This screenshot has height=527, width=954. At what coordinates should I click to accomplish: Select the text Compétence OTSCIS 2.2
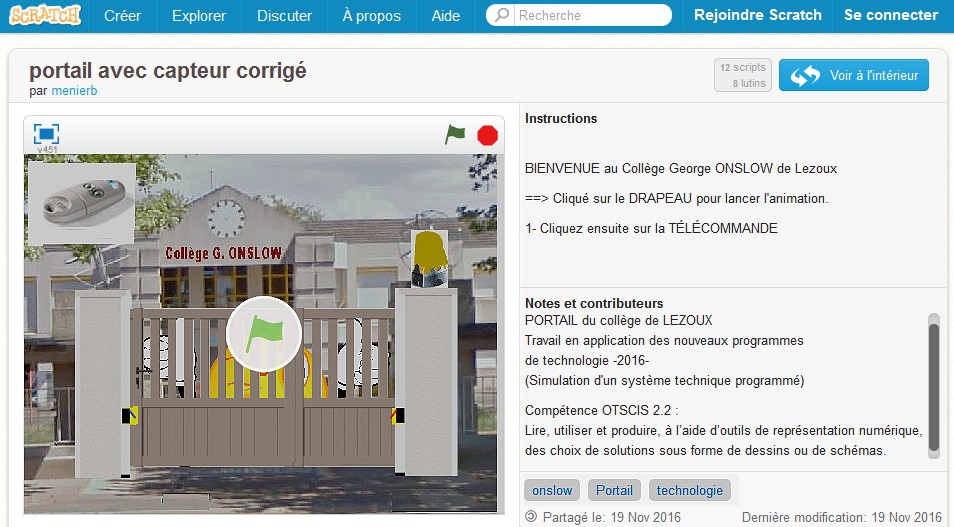tap(601, 410)
